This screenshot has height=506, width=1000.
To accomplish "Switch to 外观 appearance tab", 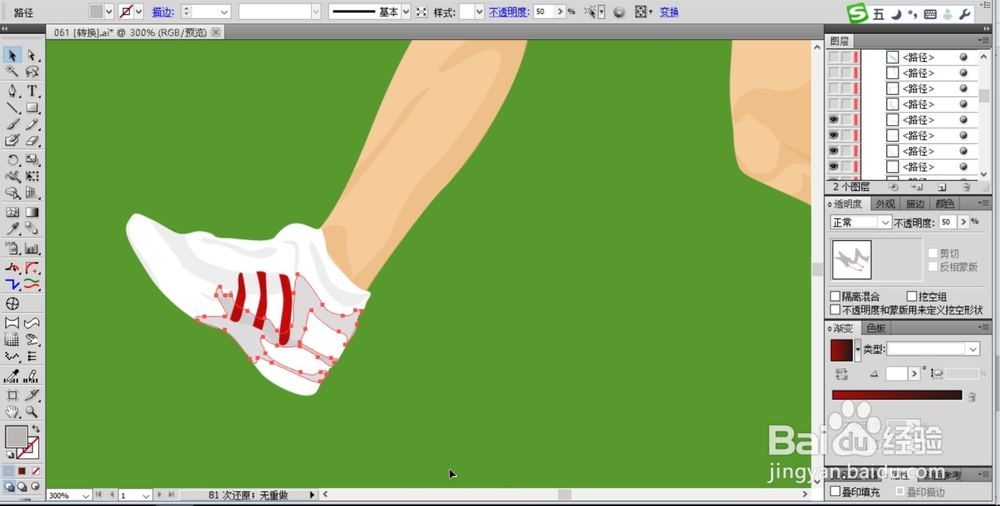I will (885, 204).
